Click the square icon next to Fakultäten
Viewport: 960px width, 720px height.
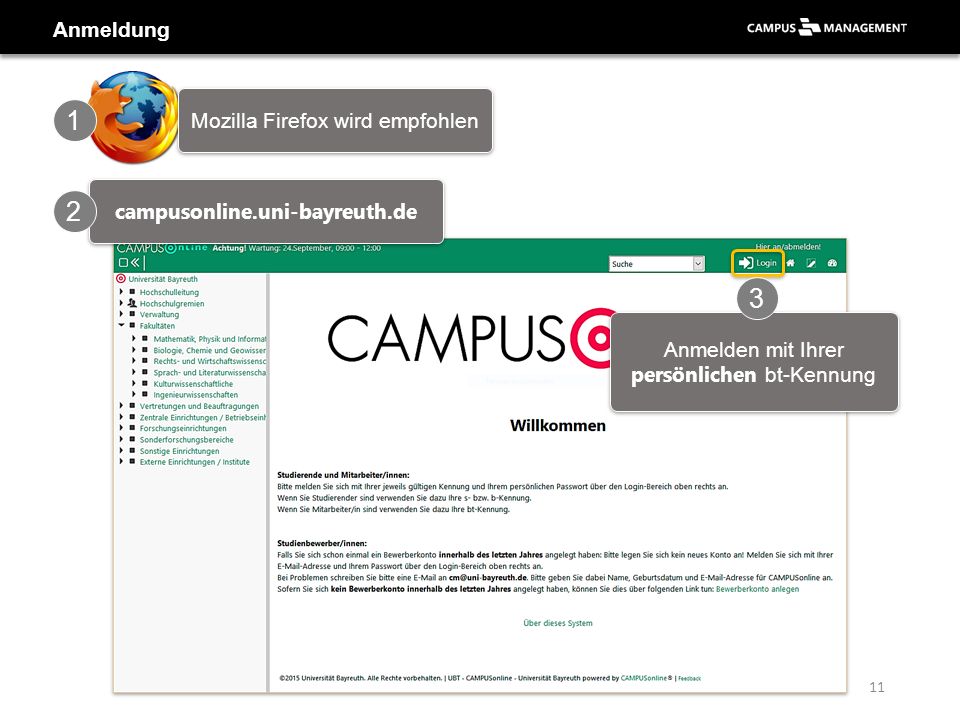pyautogui.click(x=132, y=326)
